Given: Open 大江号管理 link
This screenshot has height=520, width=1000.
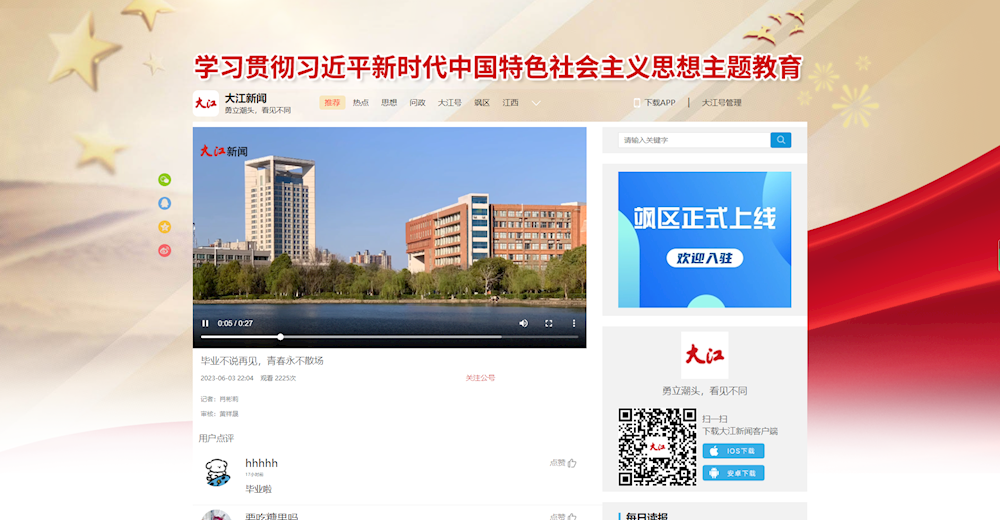Looking at the screenshot, I should pos(721,103).
